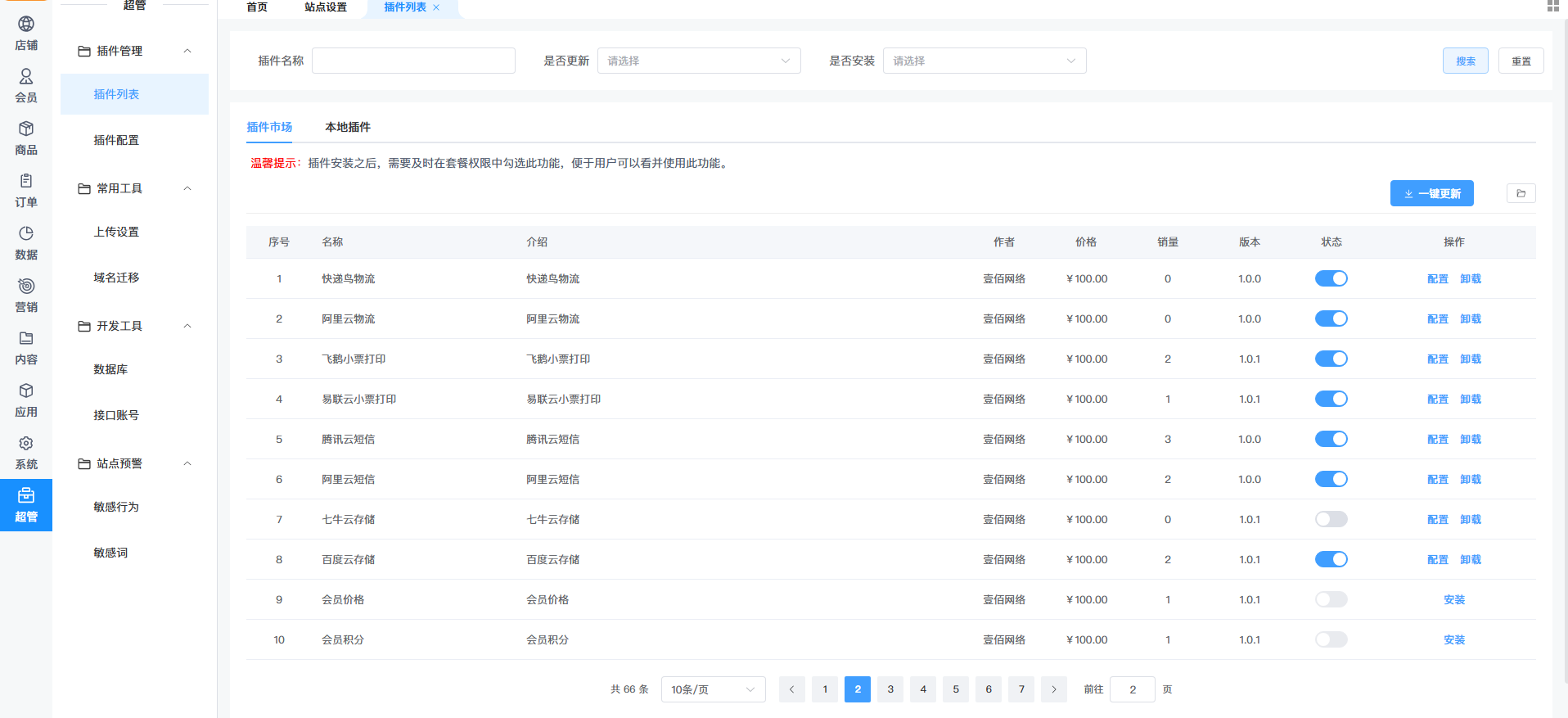Open the 会员 members icon
This screenshot has width=1568, height=718.
coord(26,77)
